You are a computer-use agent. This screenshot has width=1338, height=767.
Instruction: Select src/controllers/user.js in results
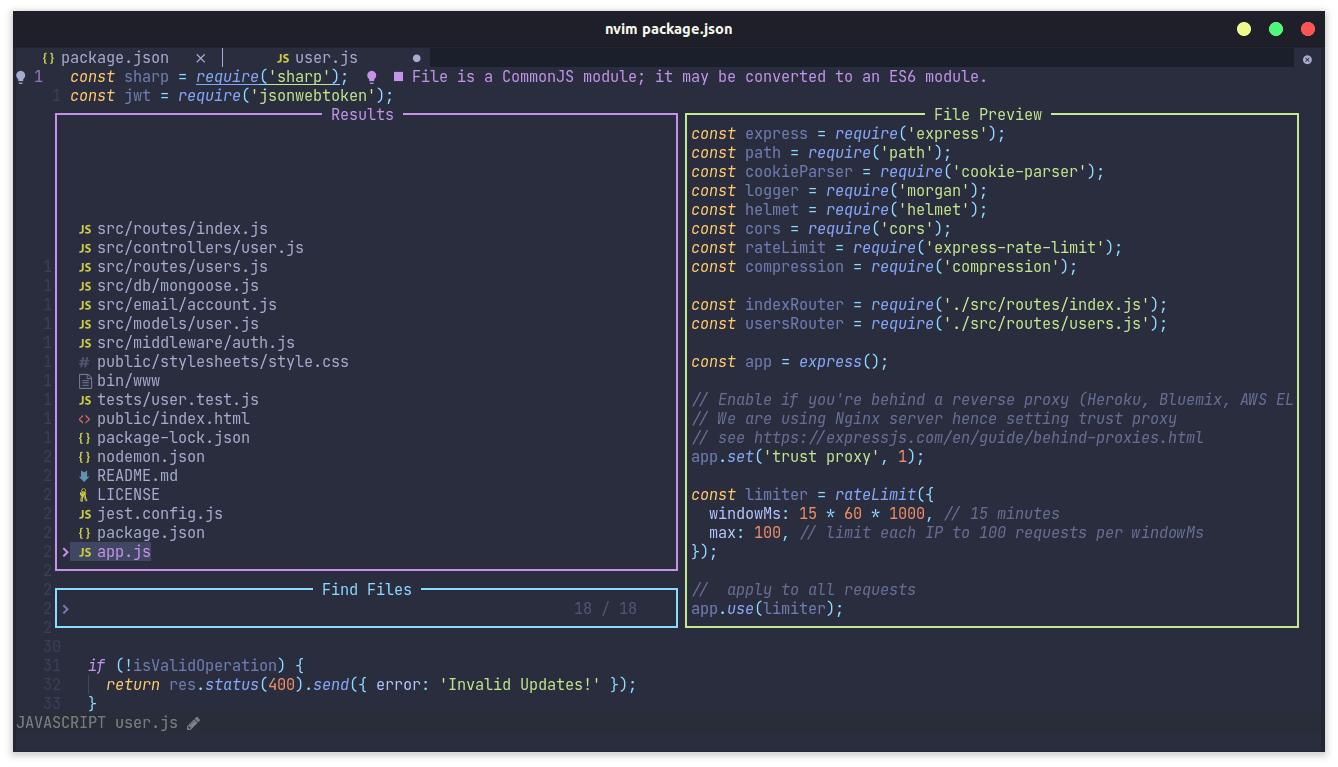tap(200, 248)
